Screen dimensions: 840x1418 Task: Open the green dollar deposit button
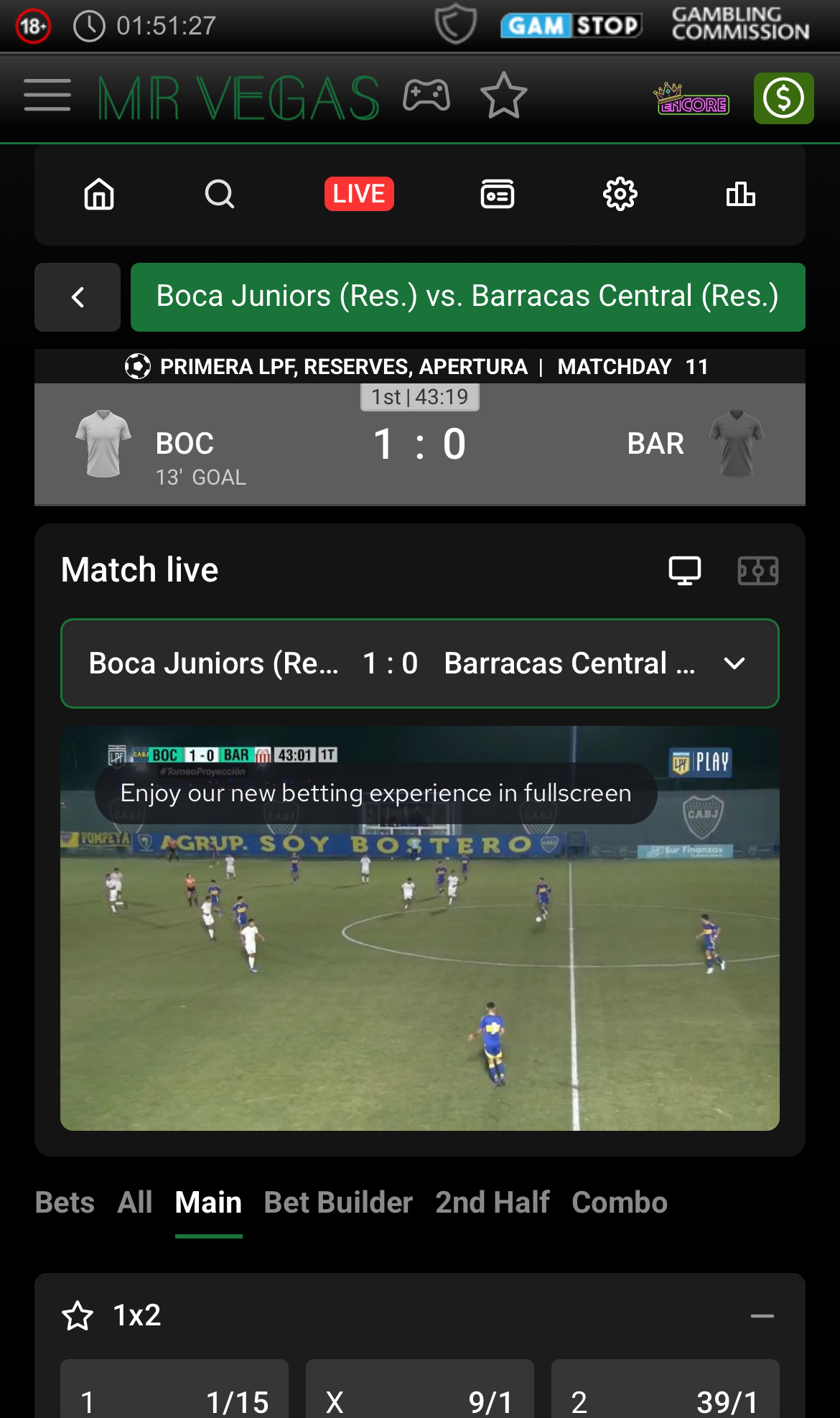pyautogui.click(x=783, y=98)
